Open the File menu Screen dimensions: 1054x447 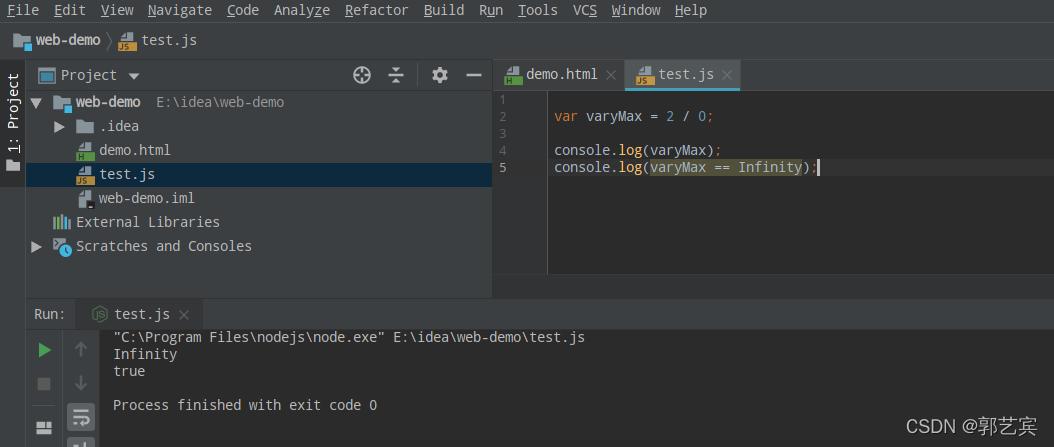pos(23,10)
